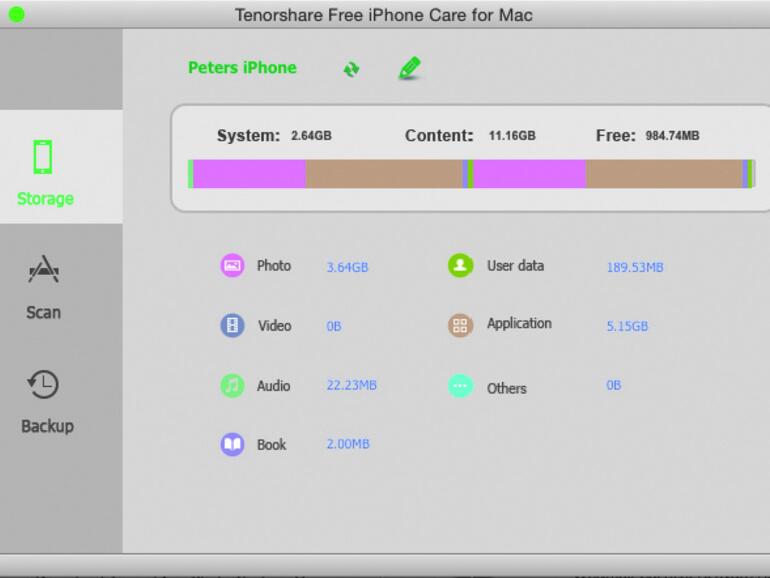Viewport: 770px width, 578px height.
Task: Click the pink Photo icon
Action: coord(232,266)
